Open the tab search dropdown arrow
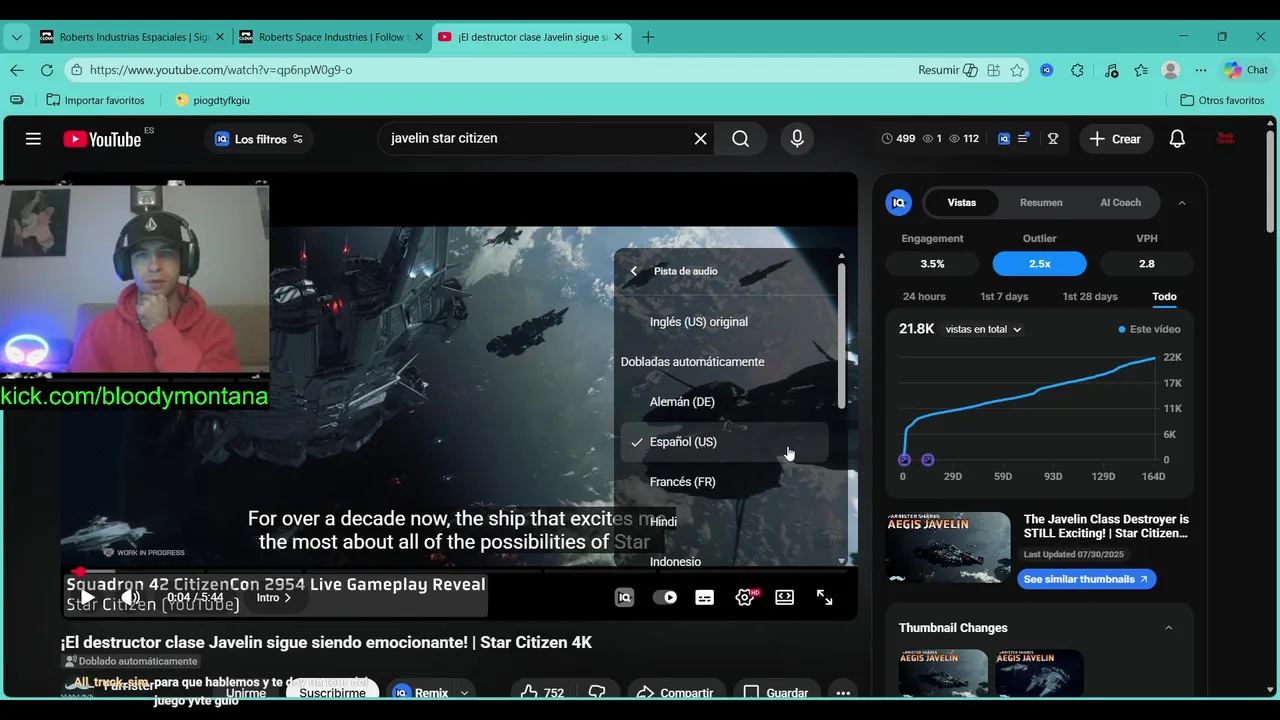The width and height of the screenshot is (1280, 720). point(16,37)
